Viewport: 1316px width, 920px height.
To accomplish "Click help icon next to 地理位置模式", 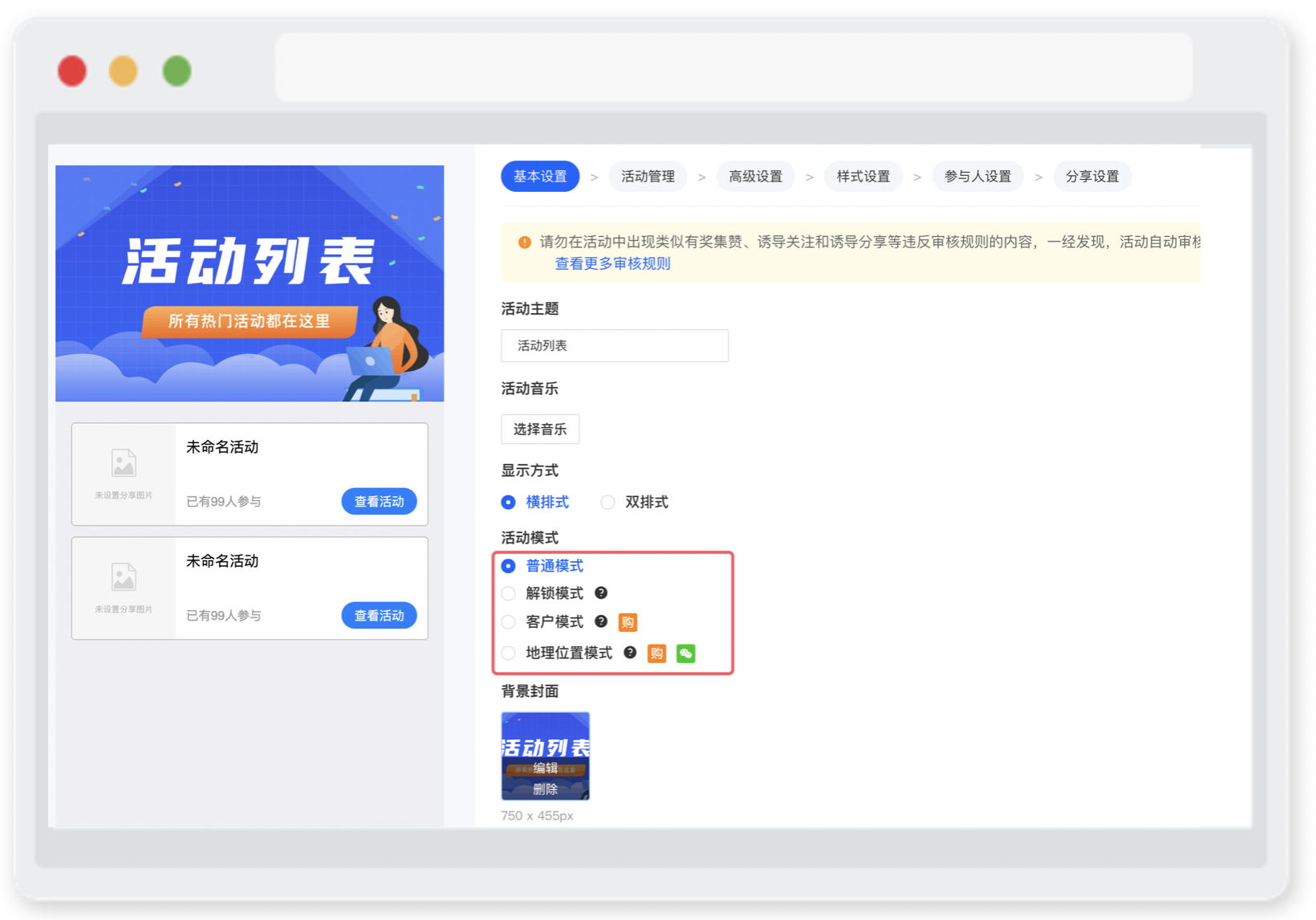I will (x=630, y=653).
